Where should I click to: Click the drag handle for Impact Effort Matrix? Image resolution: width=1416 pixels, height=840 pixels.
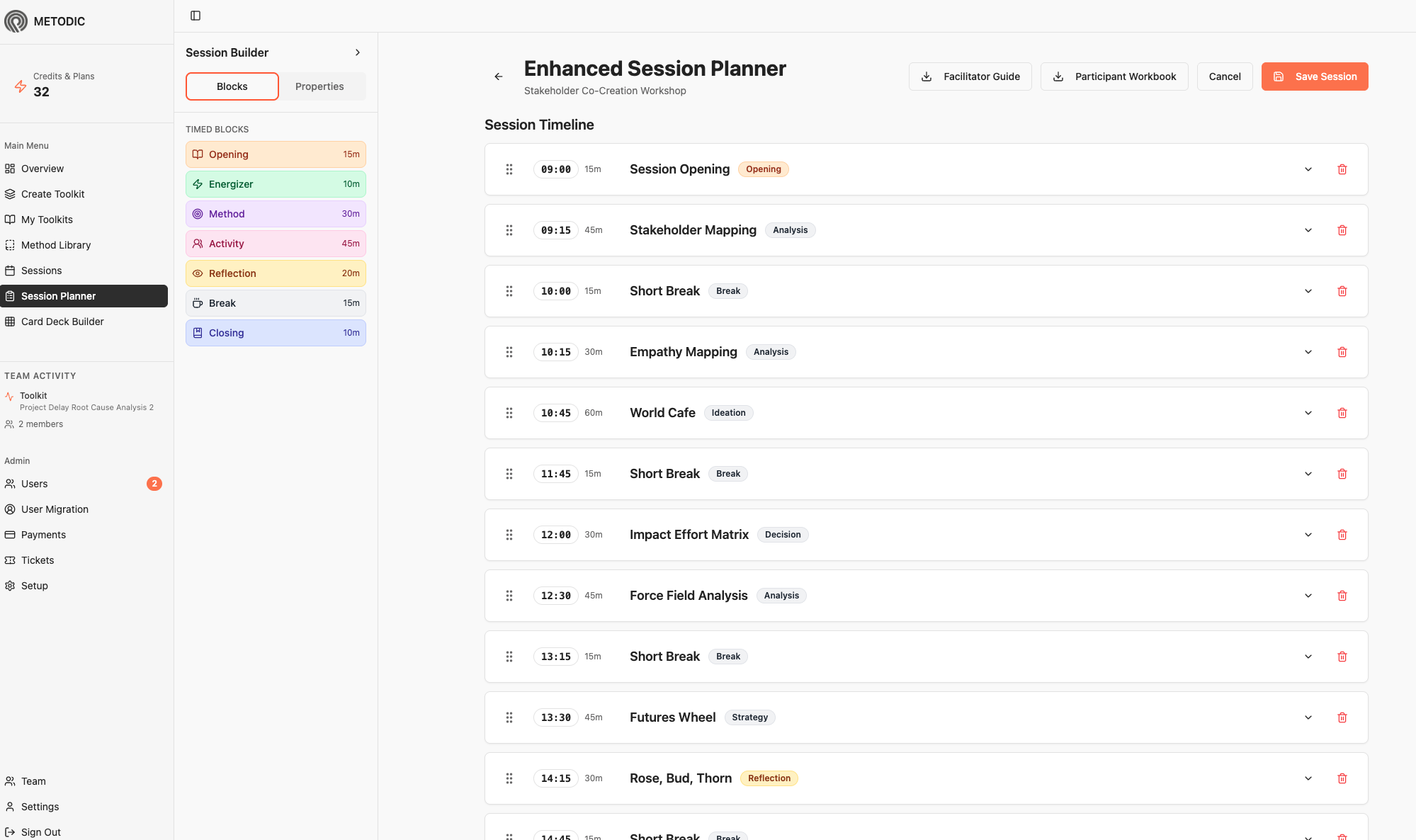coord(509,535)
